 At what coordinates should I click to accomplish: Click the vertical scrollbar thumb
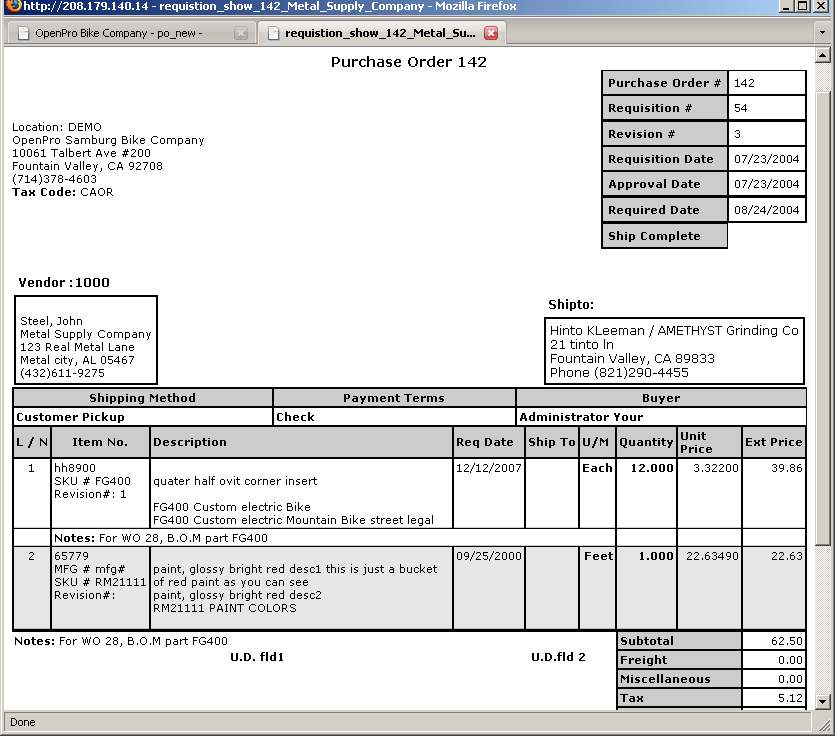823,320
